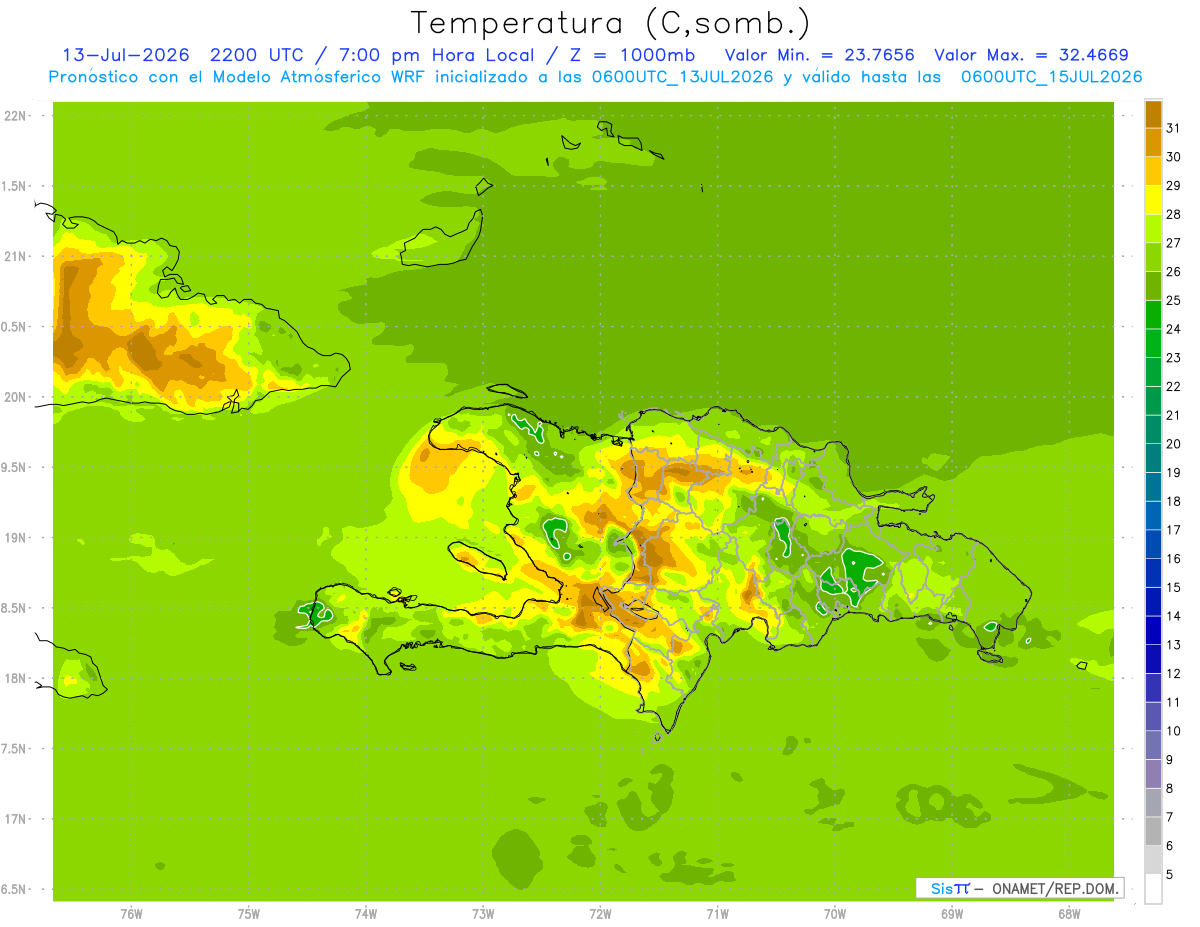Click the "ONAMET/REP.DOM." credit label
This screenshot has height=927, width=1200.
tap(1054, 888)
